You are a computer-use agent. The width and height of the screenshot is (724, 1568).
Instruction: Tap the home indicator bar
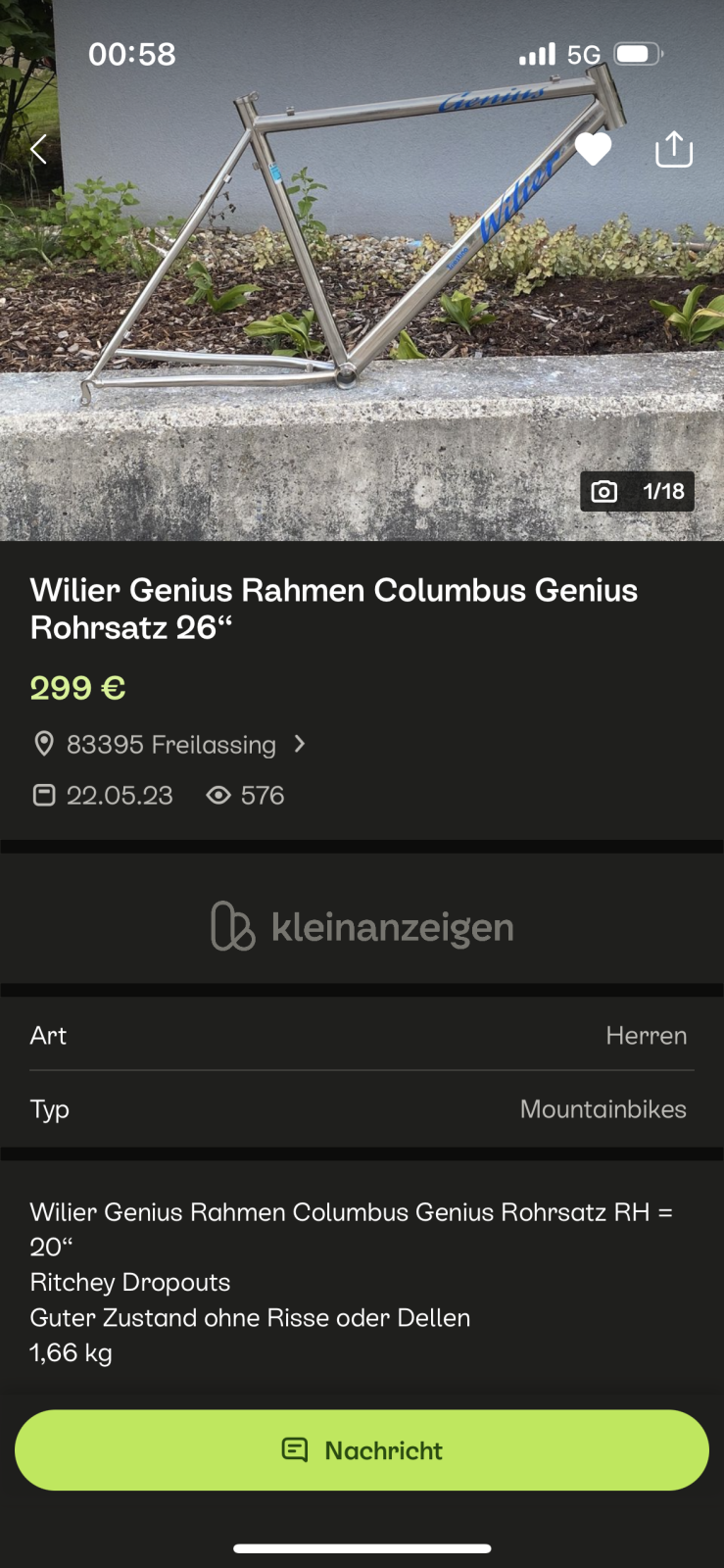pyautogui.click(x=362, y=1548)
